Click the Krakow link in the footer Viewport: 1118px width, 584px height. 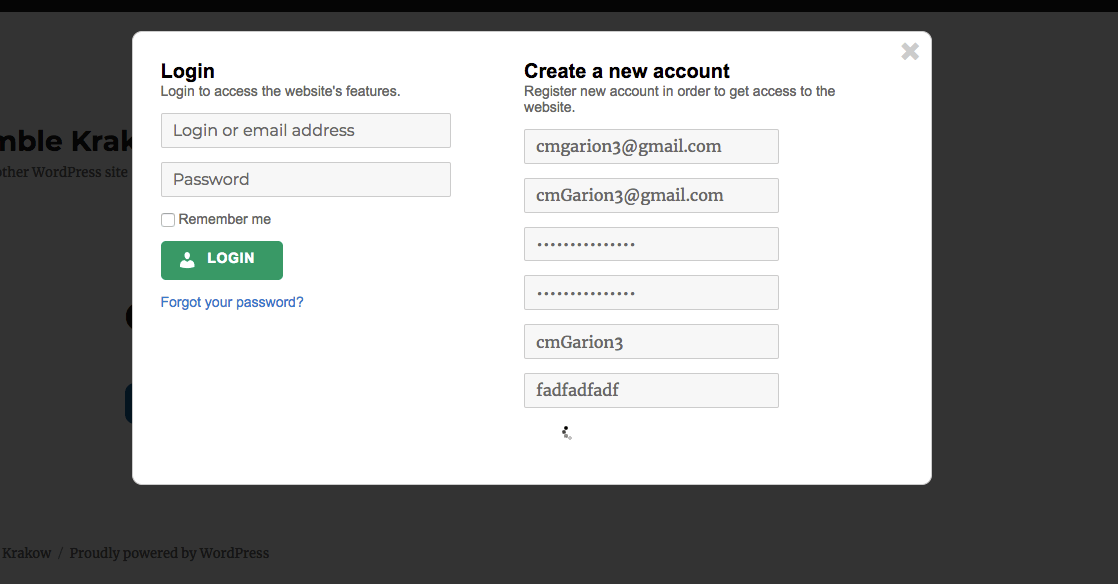coord(26,553)
